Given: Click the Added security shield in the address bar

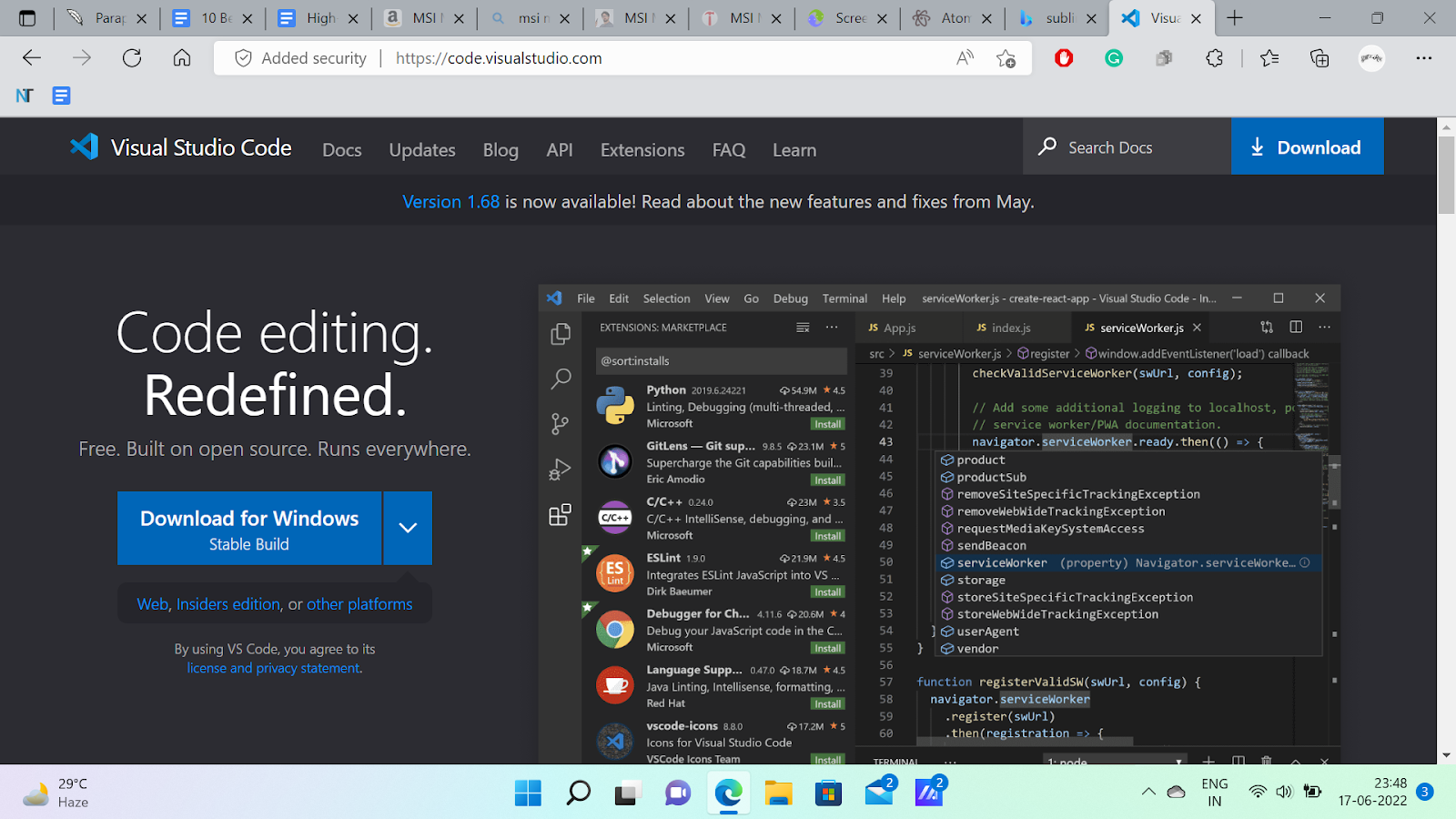Looking at the screenshot, I should [x=300, y=58].
